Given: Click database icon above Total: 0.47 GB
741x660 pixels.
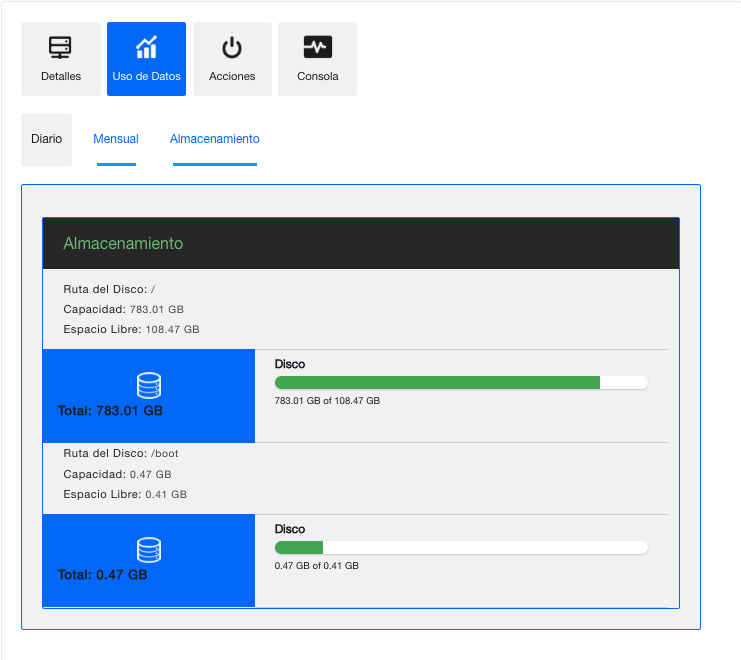Looking at the screenshot, I should [x=149, y=549].
